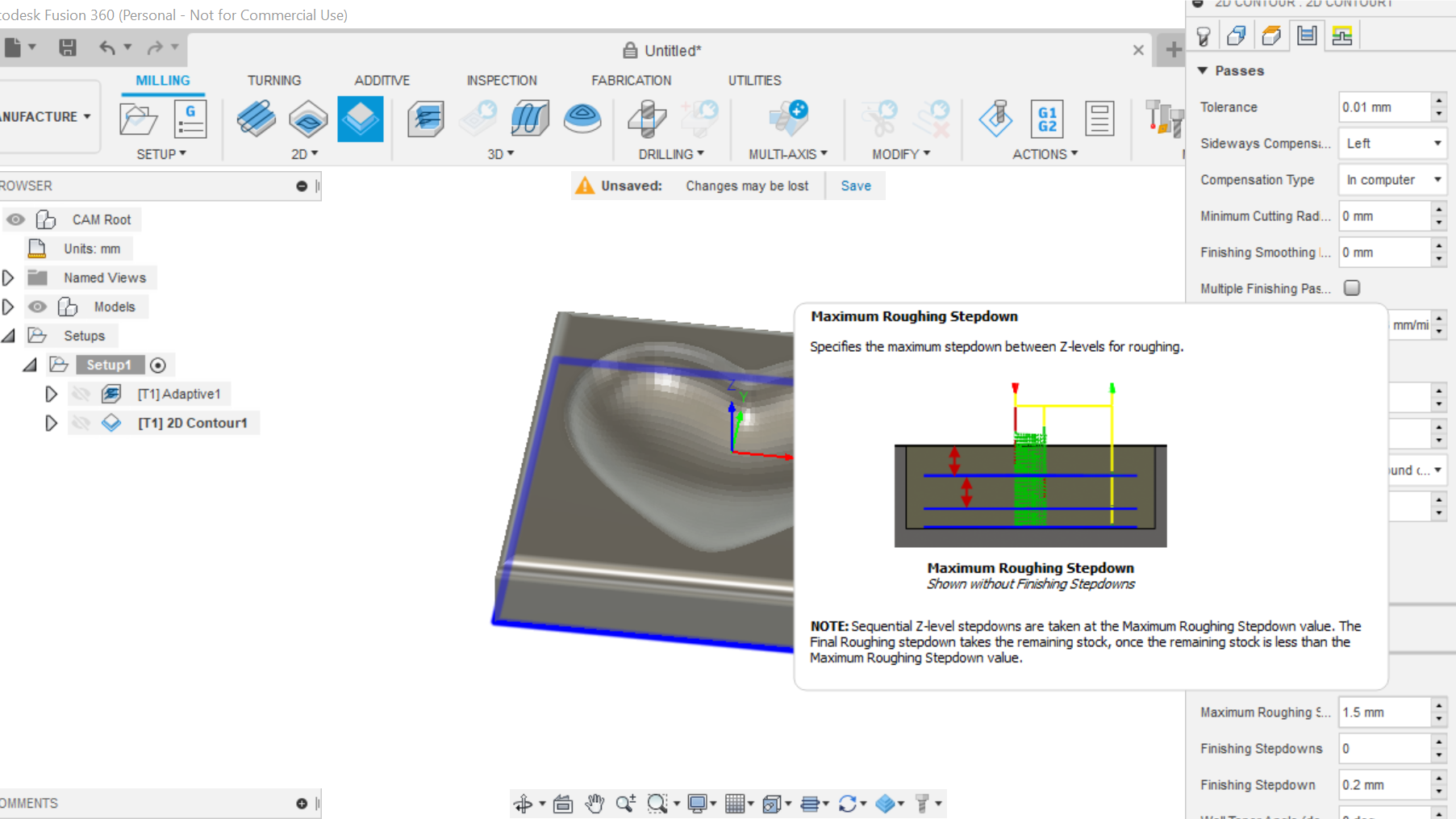Select the Drill tool icon
Screen dimensions: 1456x819
647,119
